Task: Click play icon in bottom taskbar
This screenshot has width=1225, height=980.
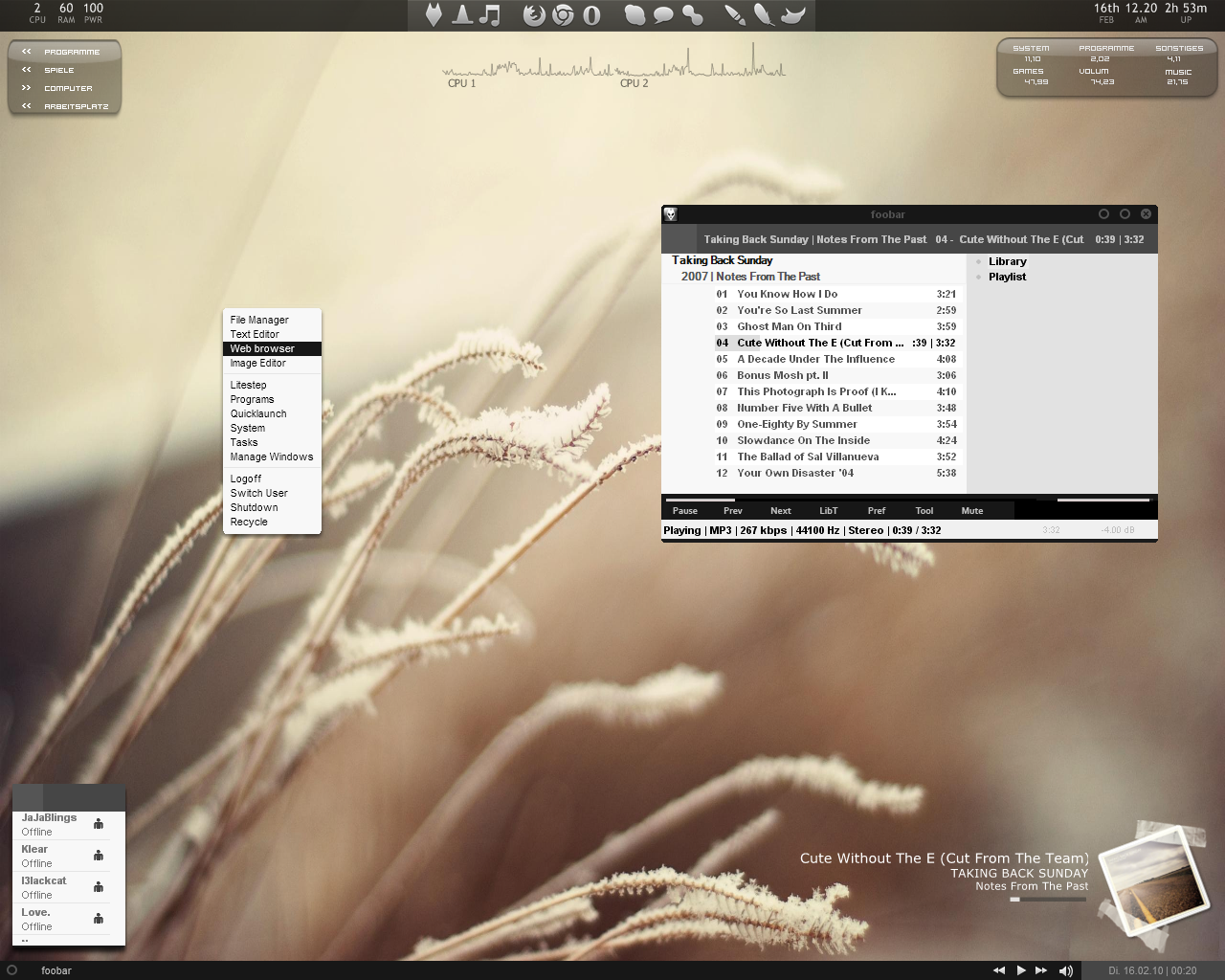Action: pos(1021,970)
